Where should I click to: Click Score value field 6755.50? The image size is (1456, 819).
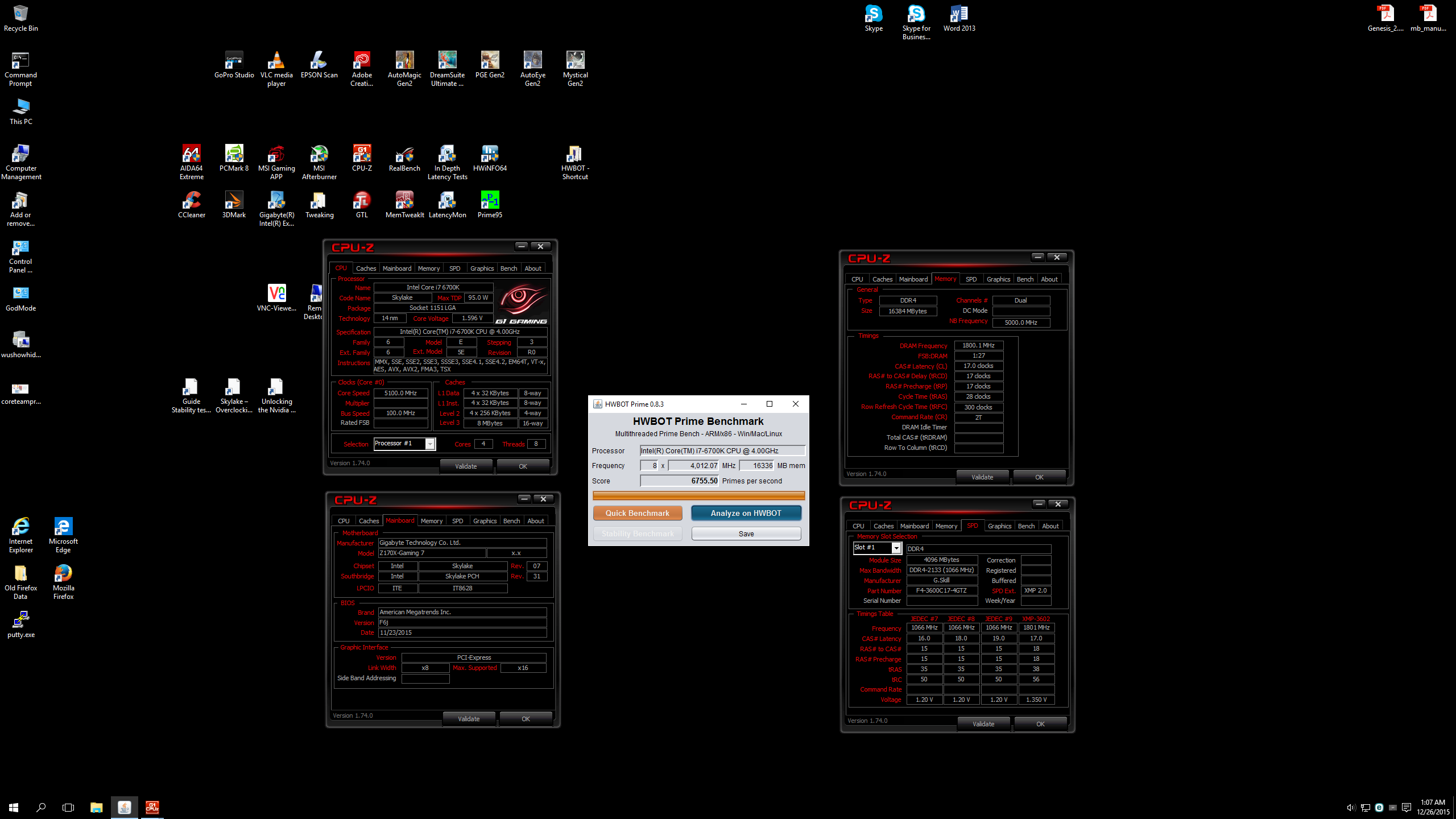point(680,481)
